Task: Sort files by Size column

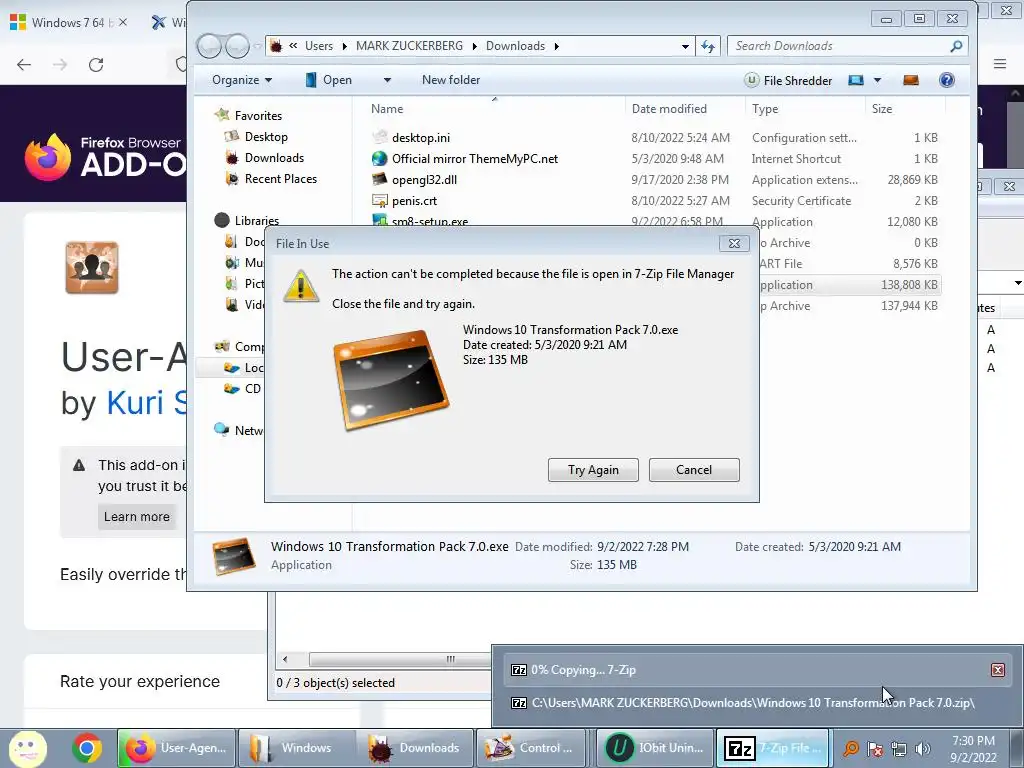Action: pos(882,108)
